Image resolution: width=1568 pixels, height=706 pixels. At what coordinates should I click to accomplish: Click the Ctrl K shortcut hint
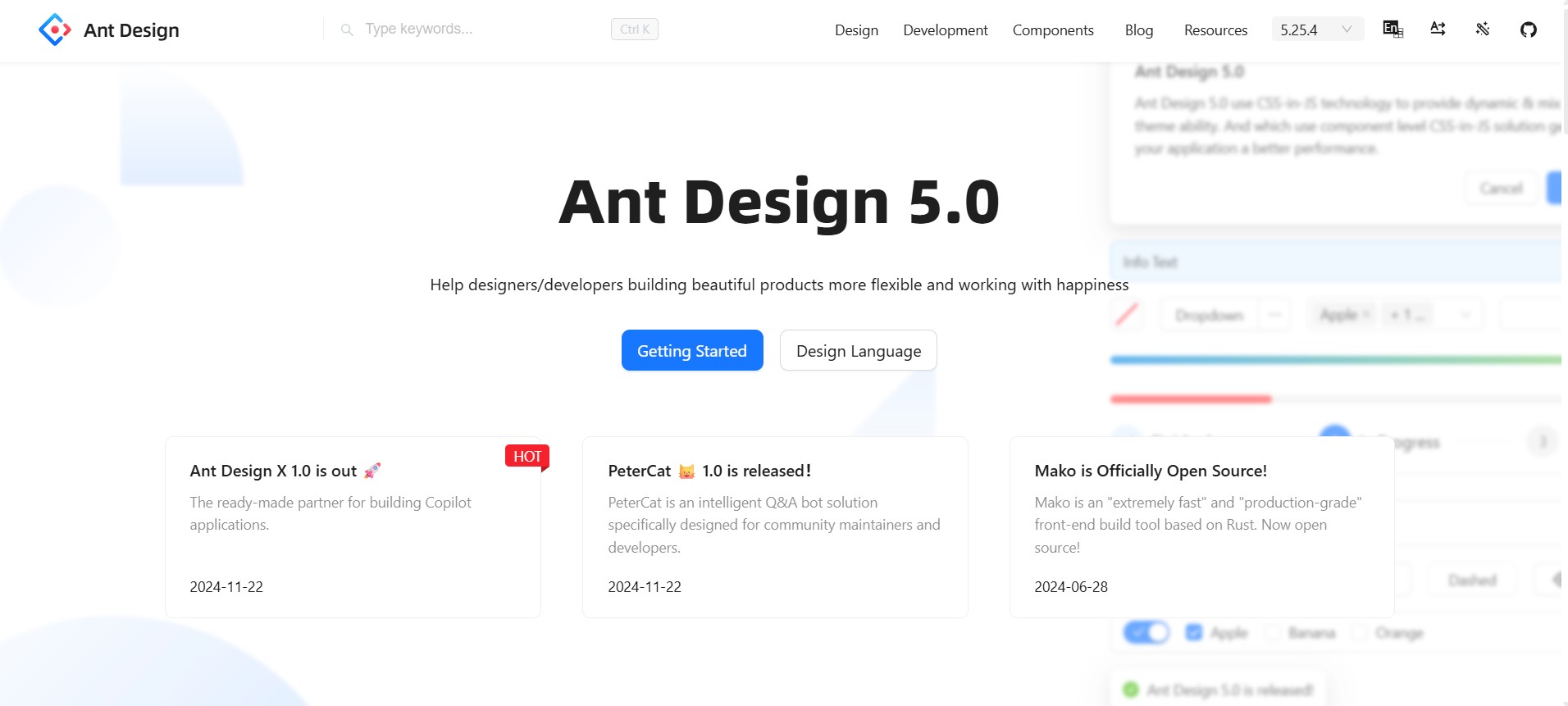coord(635,30)
